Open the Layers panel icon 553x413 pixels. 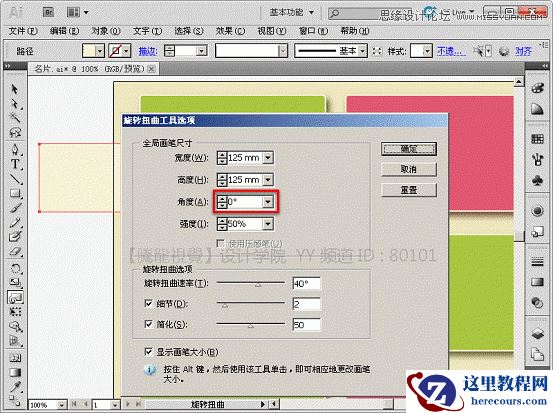pos(537,333)
